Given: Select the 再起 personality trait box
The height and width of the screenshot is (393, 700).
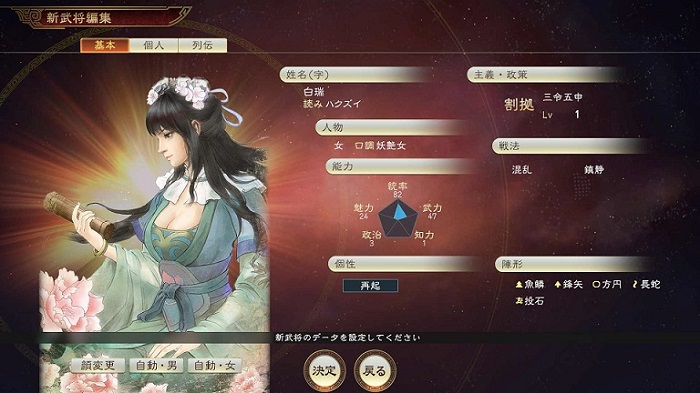Looking at the screenshot, I should tap(370, 286).
